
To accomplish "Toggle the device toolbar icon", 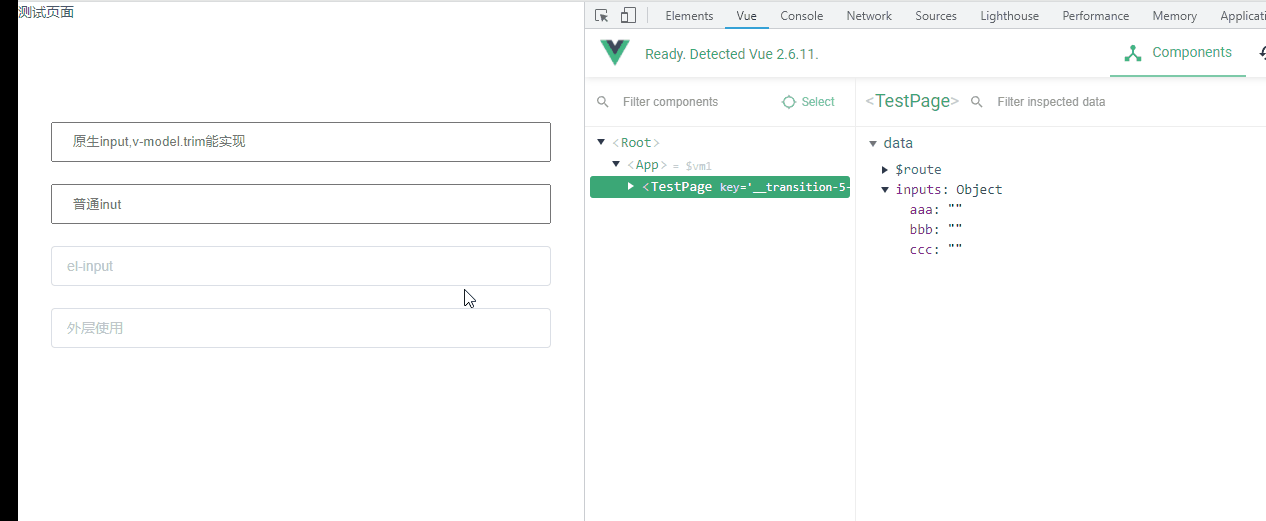I will [x=628, y=15].
